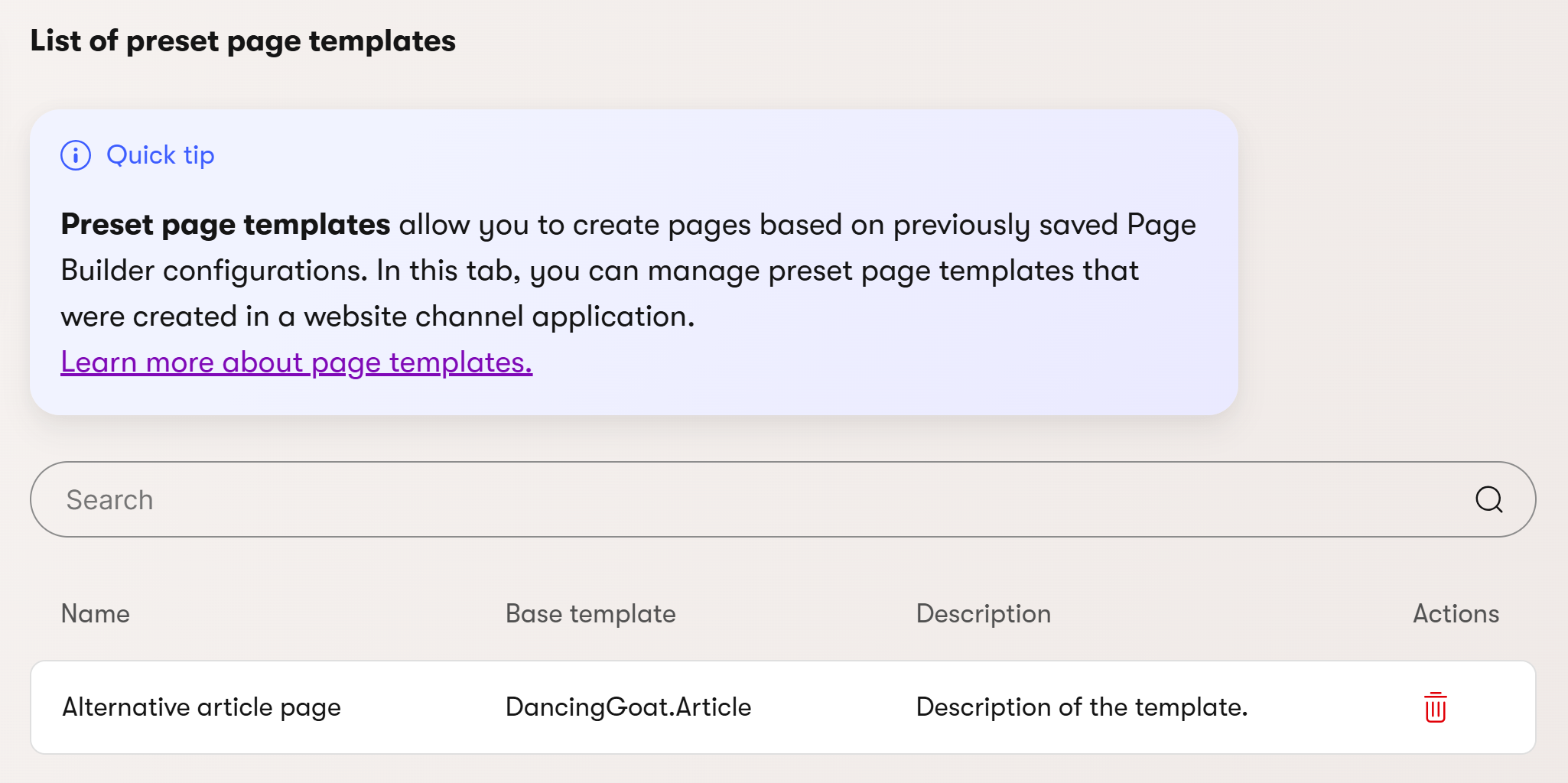Click the Base template column header

pos(590,614)
